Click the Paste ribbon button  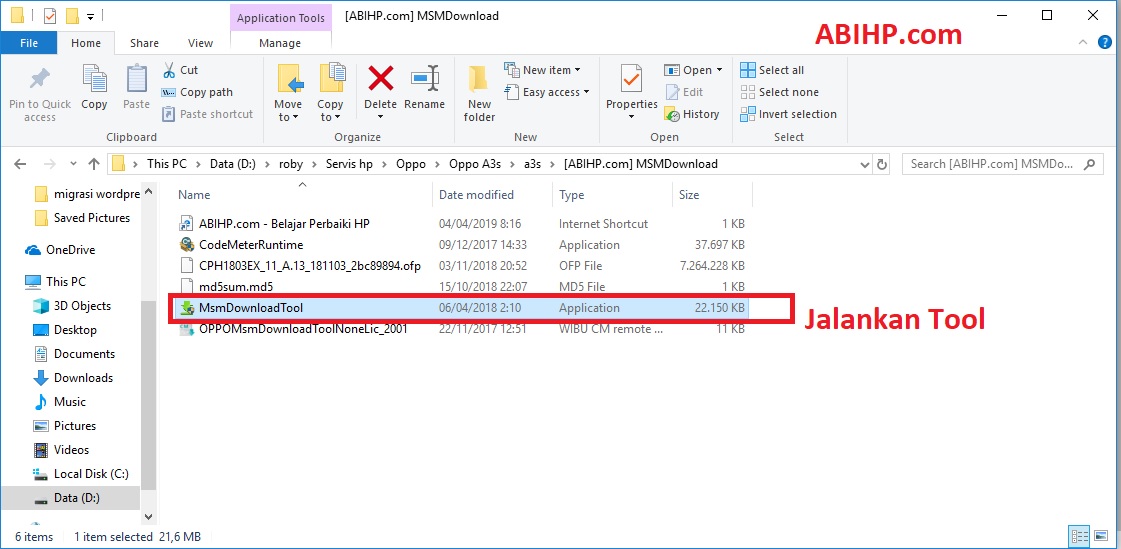click(136, 88)
